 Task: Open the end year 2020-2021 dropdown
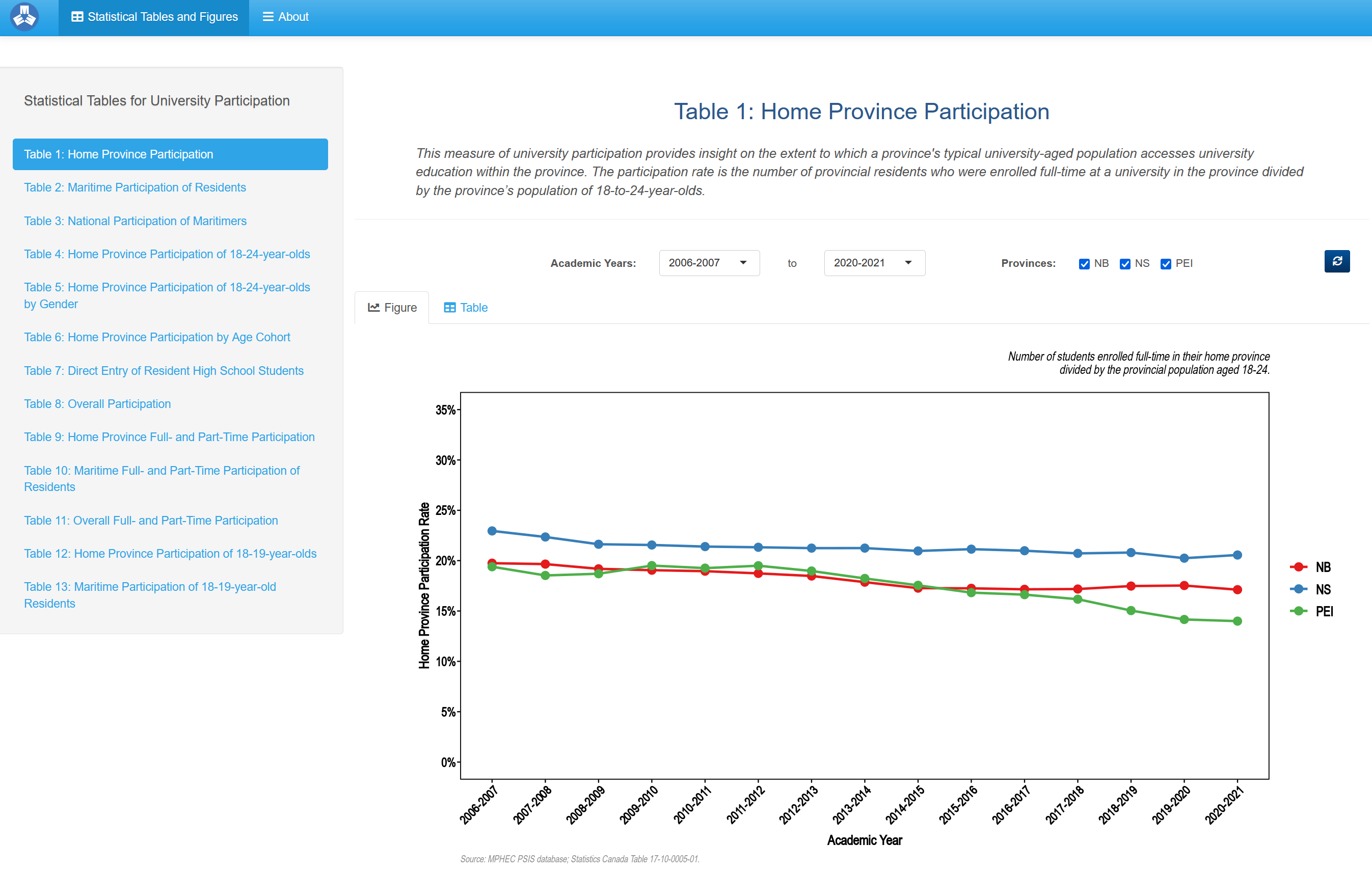[874, 263]
